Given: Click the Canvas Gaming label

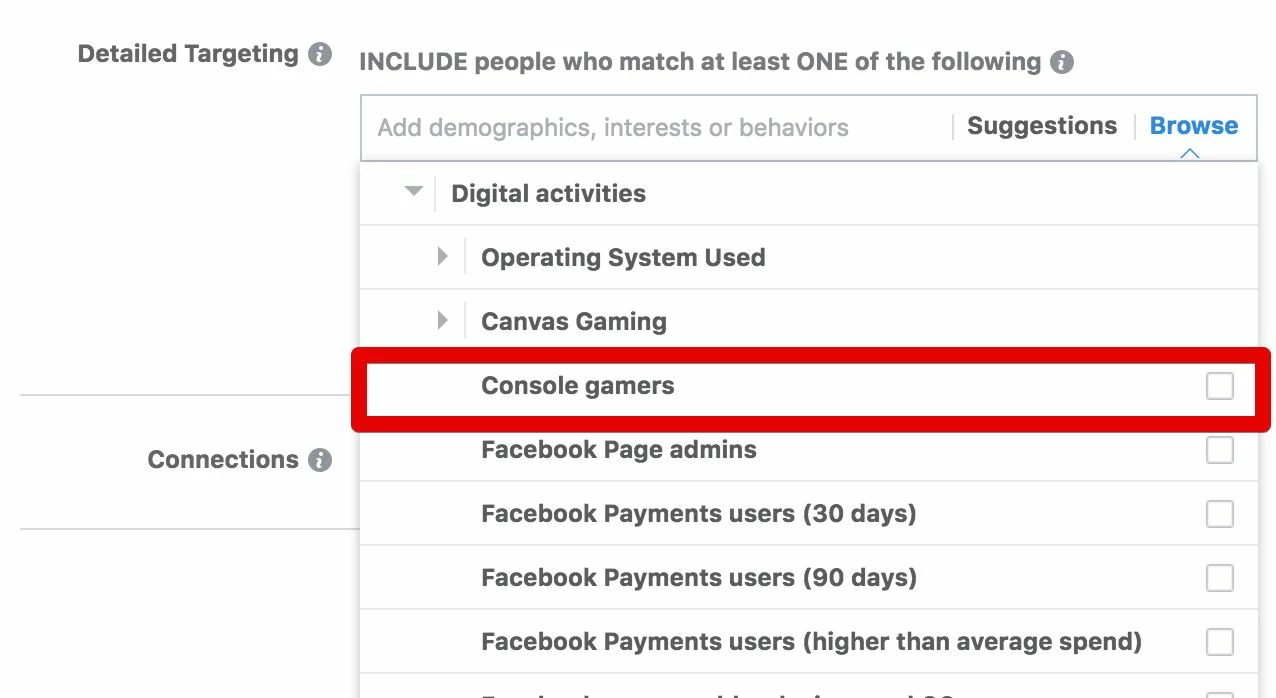Looking at the screenshot, I should click(x=574, y=322).
